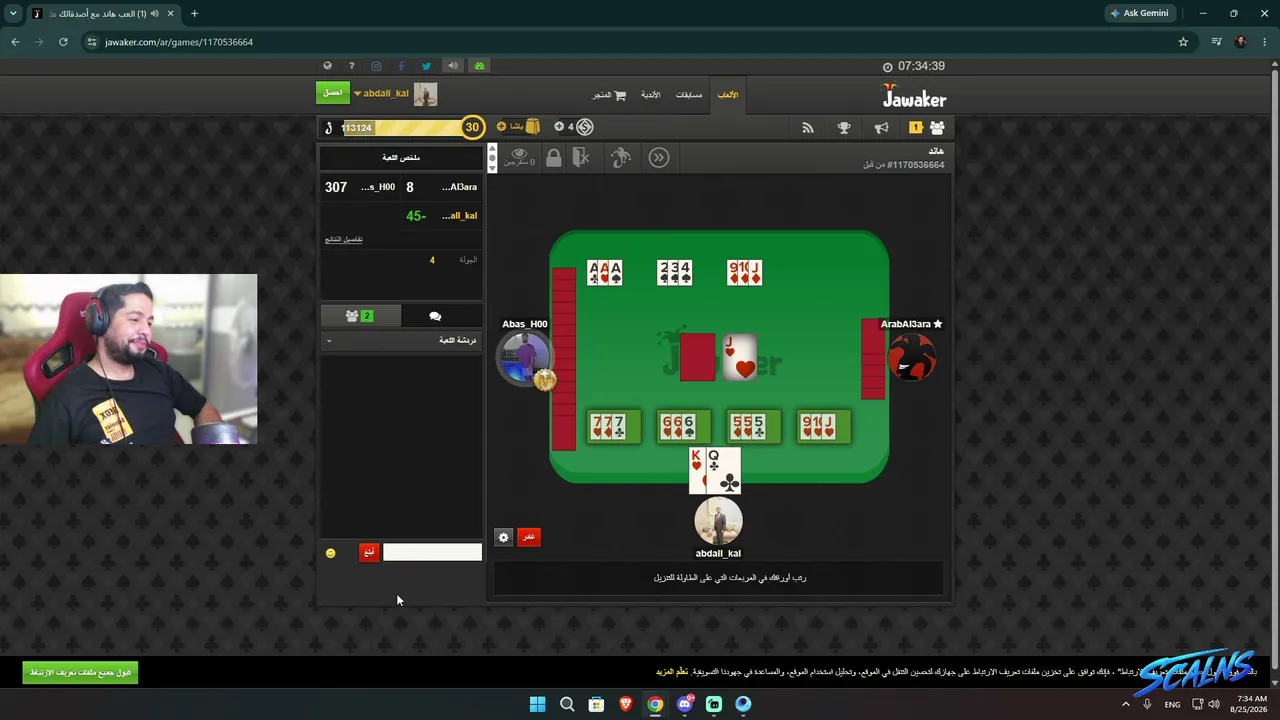
Task: Open the megaphone announcements icon
Action: pos(881,128)
